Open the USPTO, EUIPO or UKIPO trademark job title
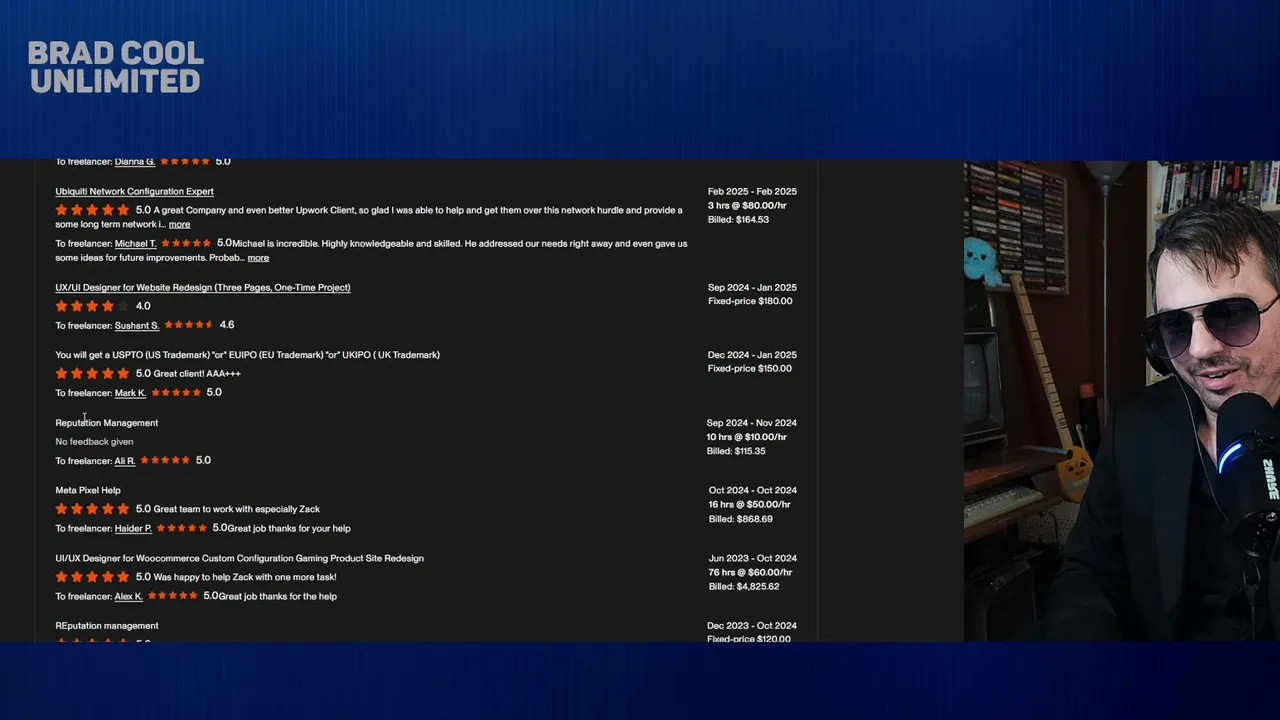 point(247,355)
